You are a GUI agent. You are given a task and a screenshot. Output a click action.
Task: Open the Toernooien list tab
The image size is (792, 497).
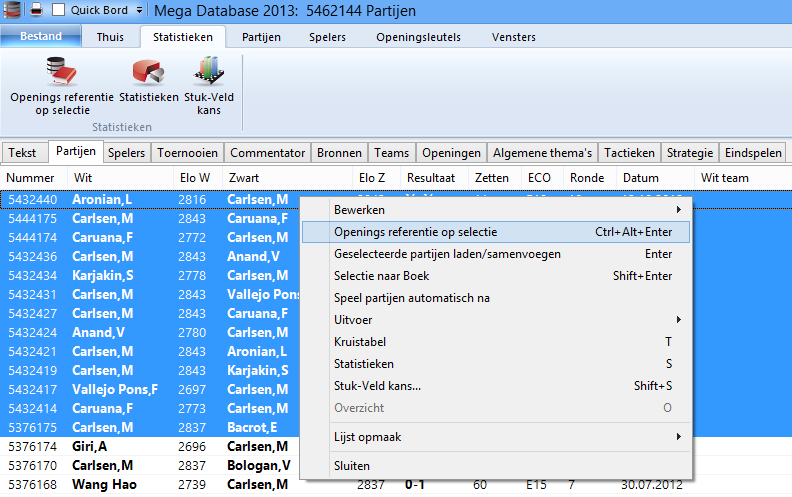pyautogui.click(x=187, y=153)
